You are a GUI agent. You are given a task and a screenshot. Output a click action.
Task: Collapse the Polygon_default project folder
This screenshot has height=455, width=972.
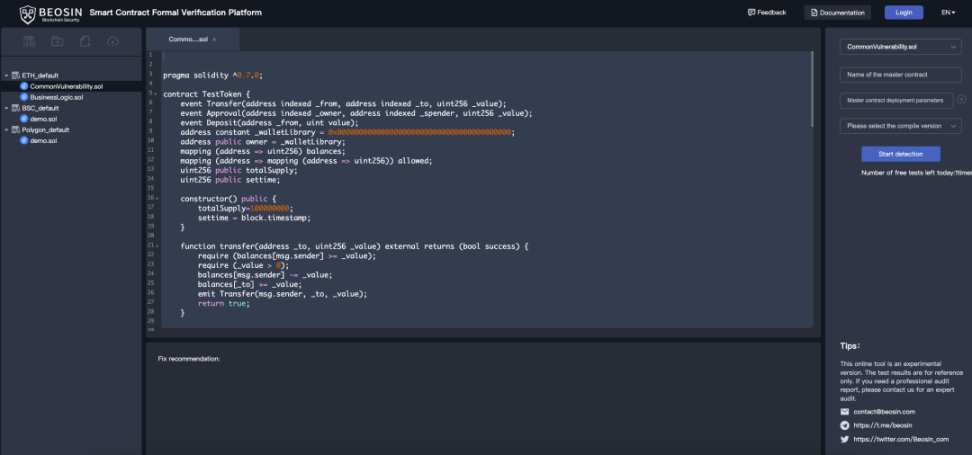[6, 130]
